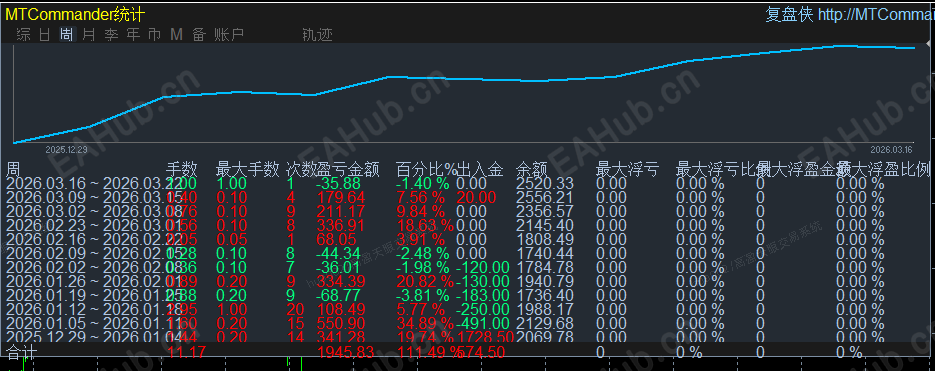Click the -491.00 withdrawal value
The image size is (935, 371).
click(x=482, y=323)
